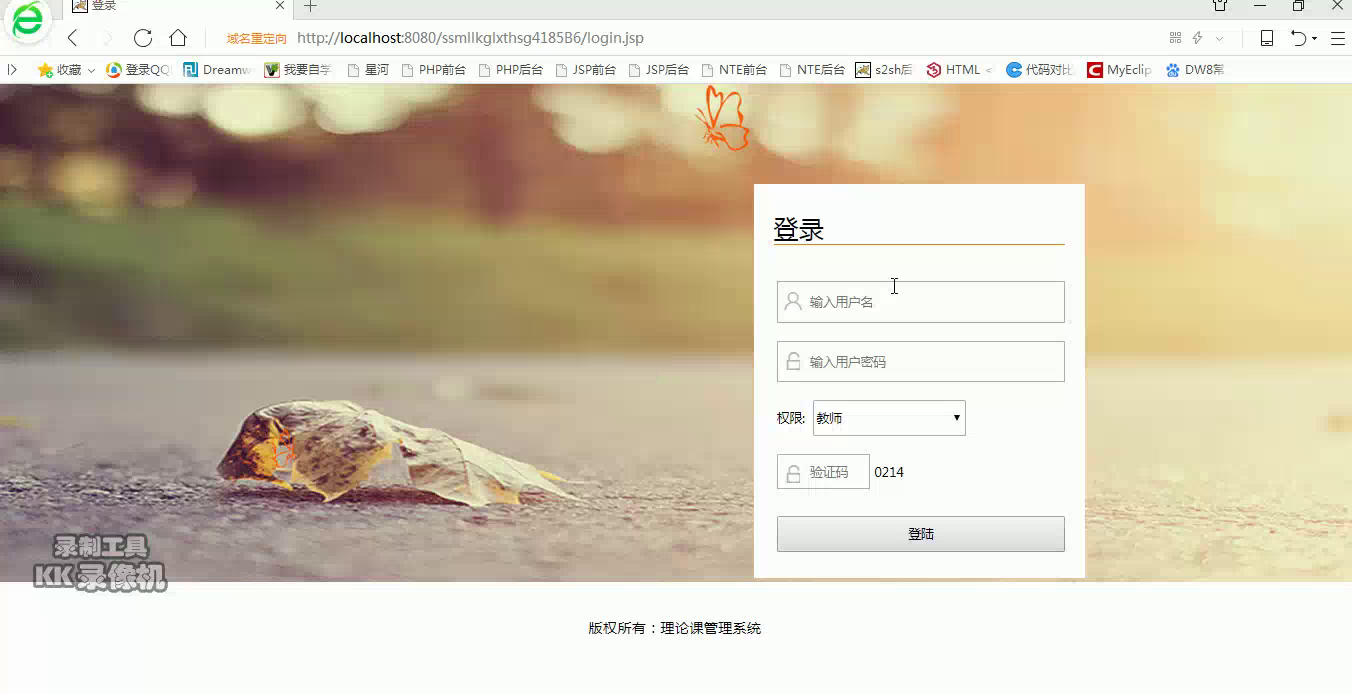Image resolution: width=1352 pixels, height=694 pixels.
Task: Open the NTE后台 bookmark
Action: 812,70
